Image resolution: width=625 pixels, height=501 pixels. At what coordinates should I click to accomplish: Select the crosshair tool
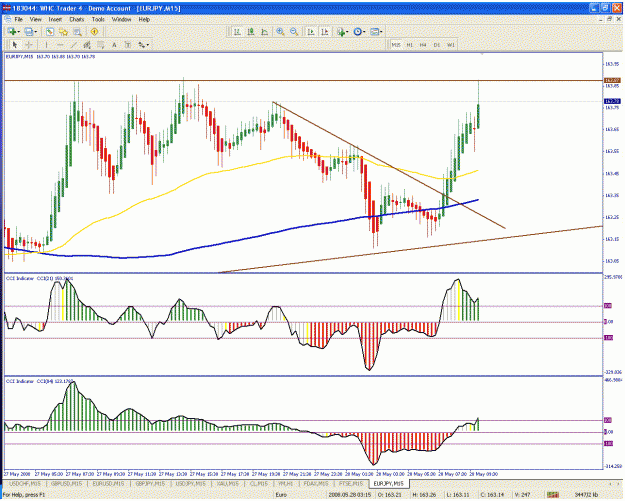(29, 45)
